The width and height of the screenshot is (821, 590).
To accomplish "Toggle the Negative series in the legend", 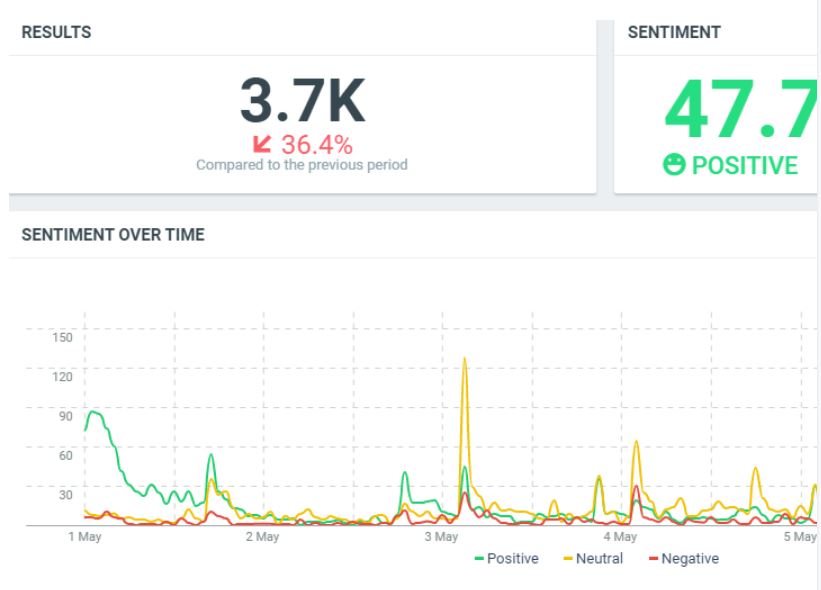I will pyautogui.click(x=684, y=559).
